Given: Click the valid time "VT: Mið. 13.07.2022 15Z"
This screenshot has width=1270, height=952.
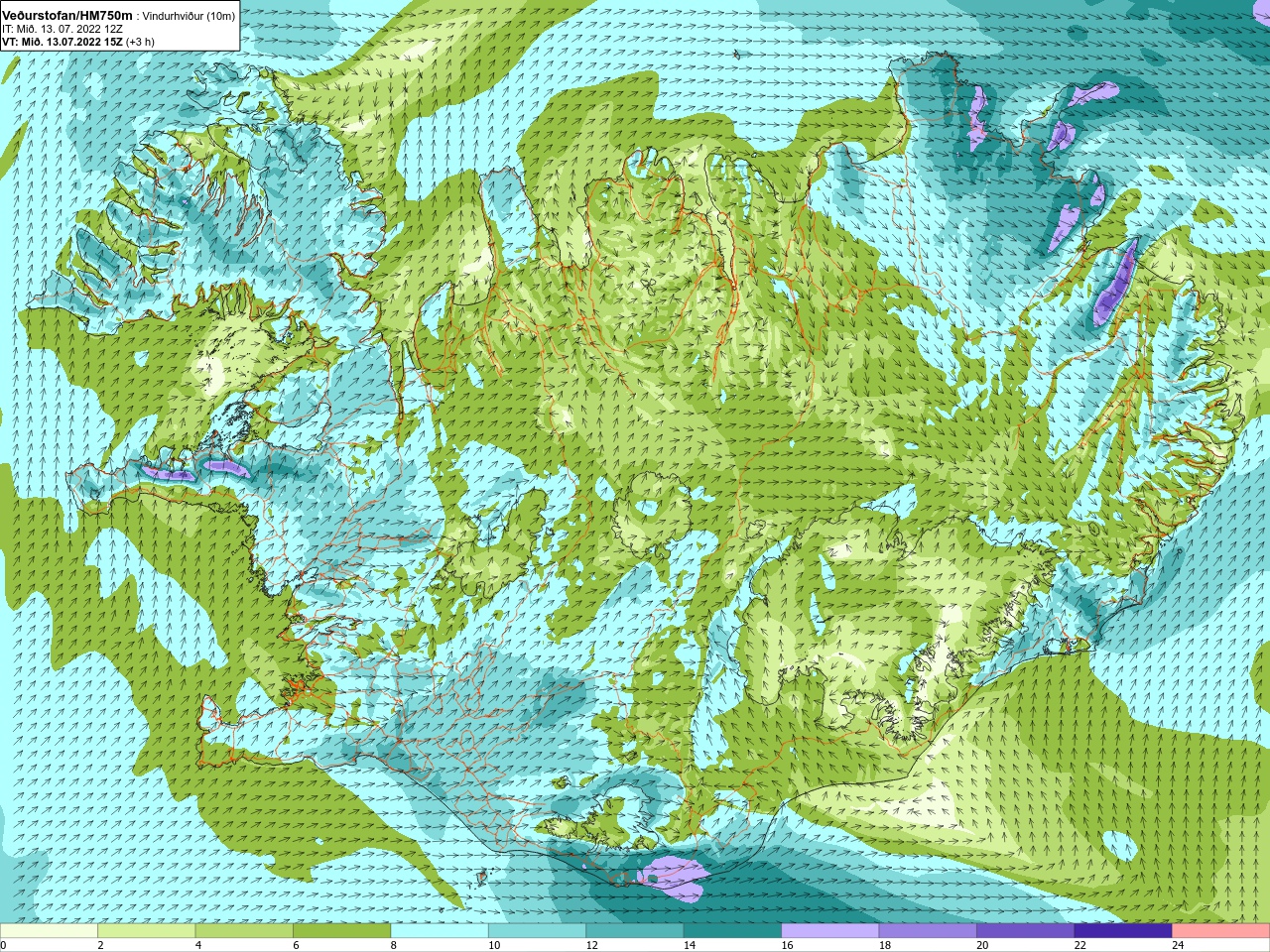Looking at the screenshot, I should 63,42.
